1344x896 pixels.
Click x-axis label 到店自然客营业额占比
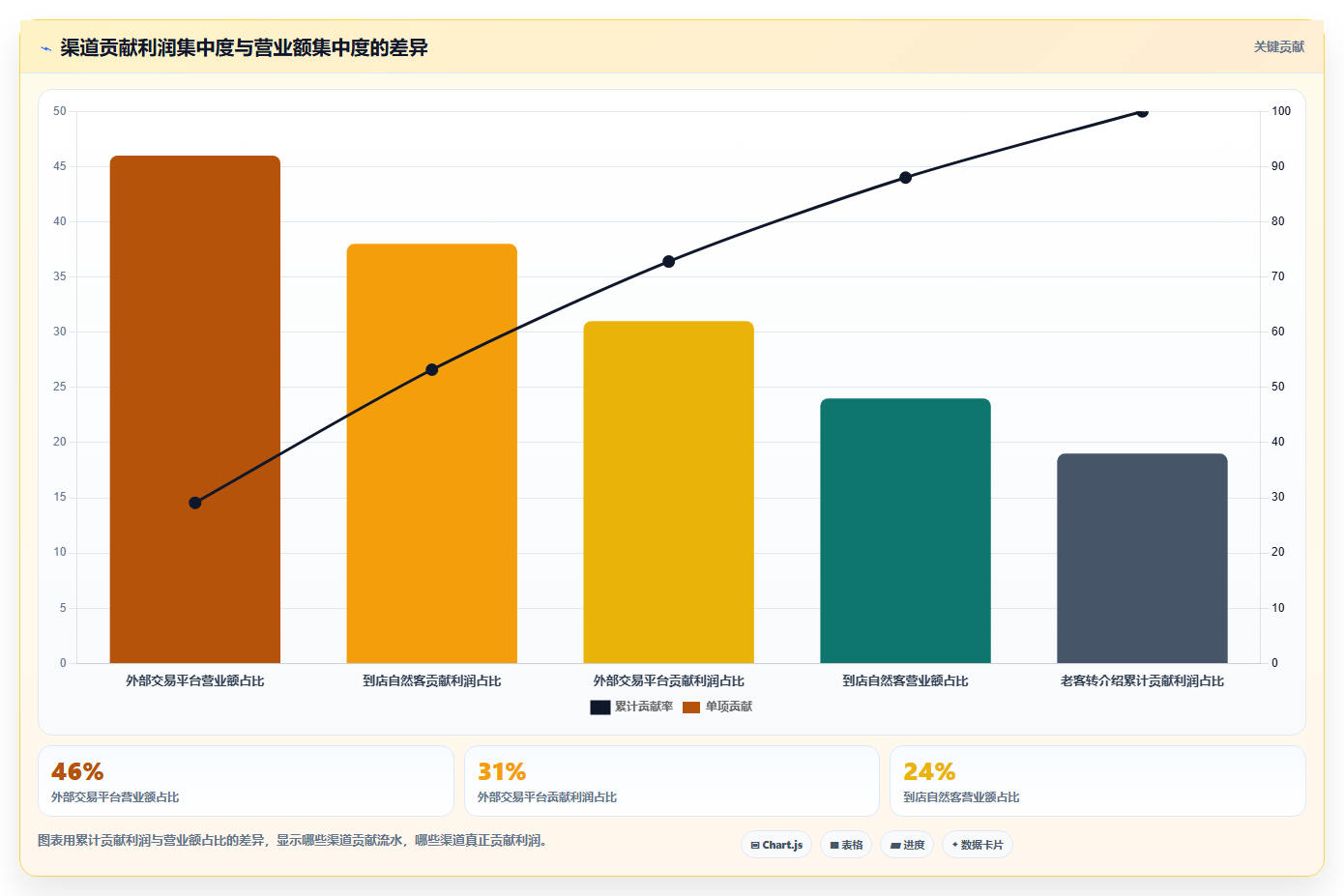click(906, 681)
